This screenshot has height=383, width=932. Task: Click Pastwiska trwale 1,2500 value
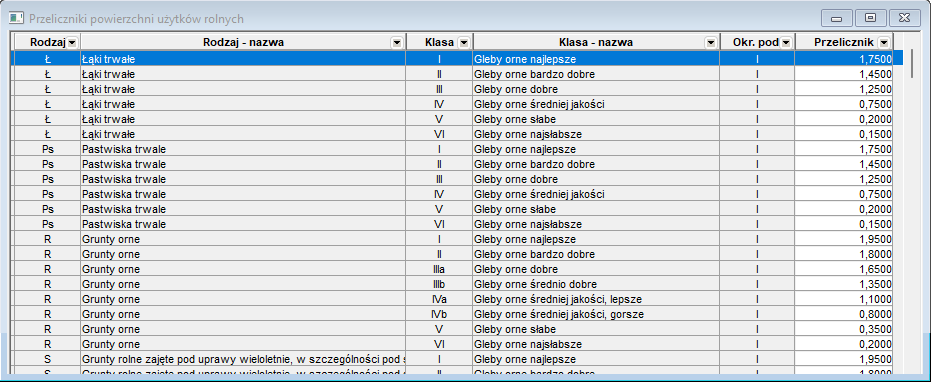pyautogui.click(x=843, y=179)
